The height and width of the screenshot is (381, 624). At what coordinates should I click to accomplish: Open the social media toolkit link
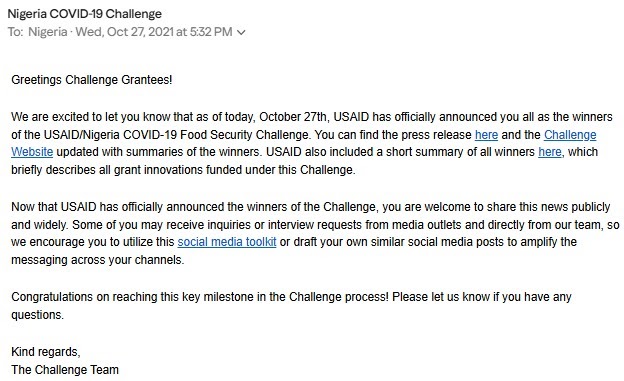(227, 242)
